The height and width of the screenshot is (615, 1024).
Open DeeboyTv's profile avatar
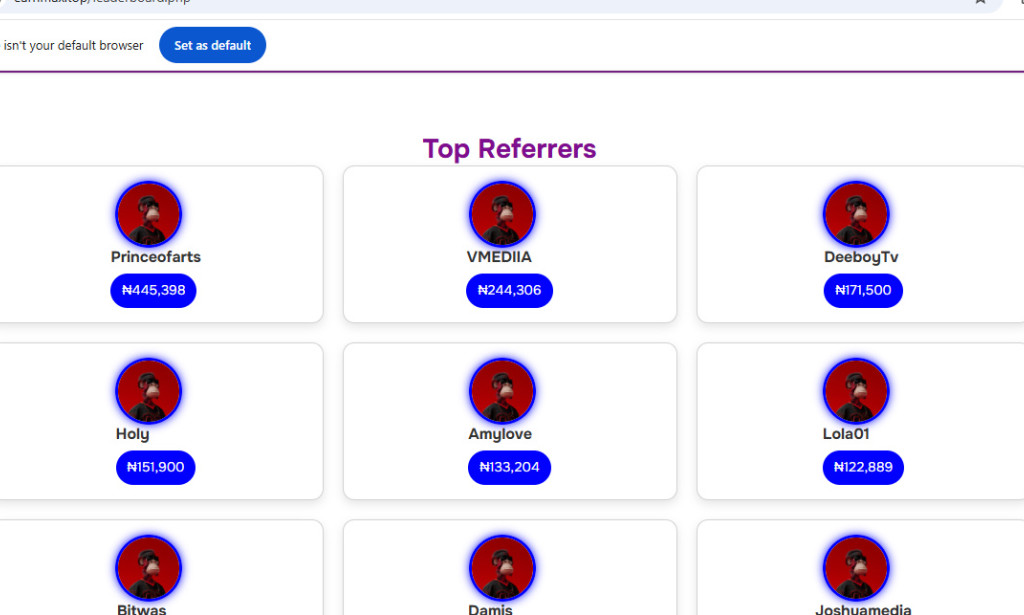[x=855, y=213]
